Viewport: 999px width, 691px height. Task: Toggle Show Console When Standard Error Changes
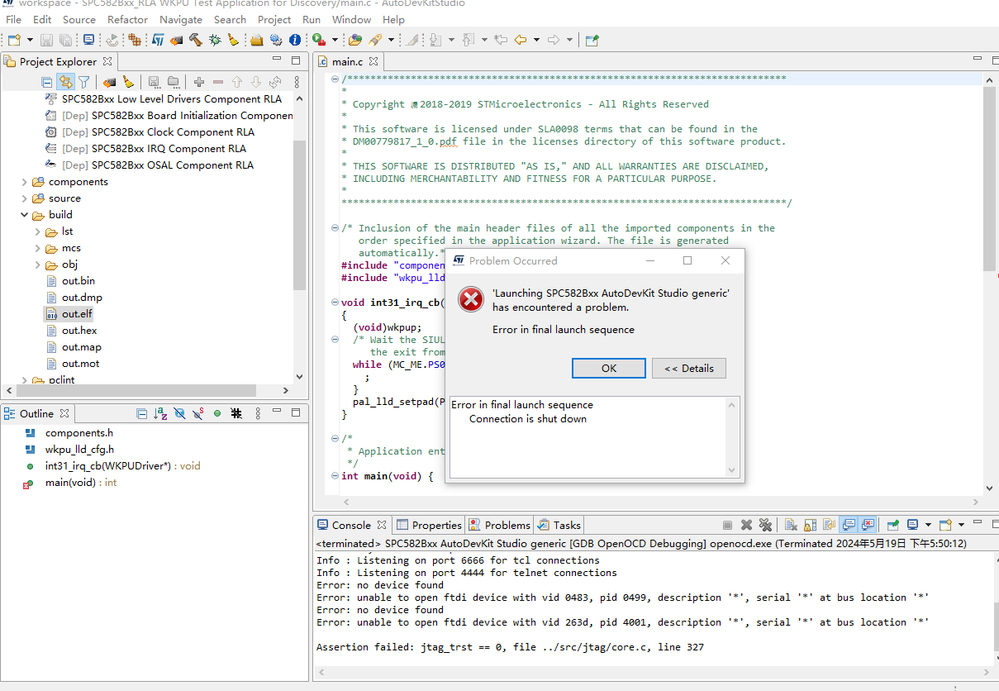point(867,525)
